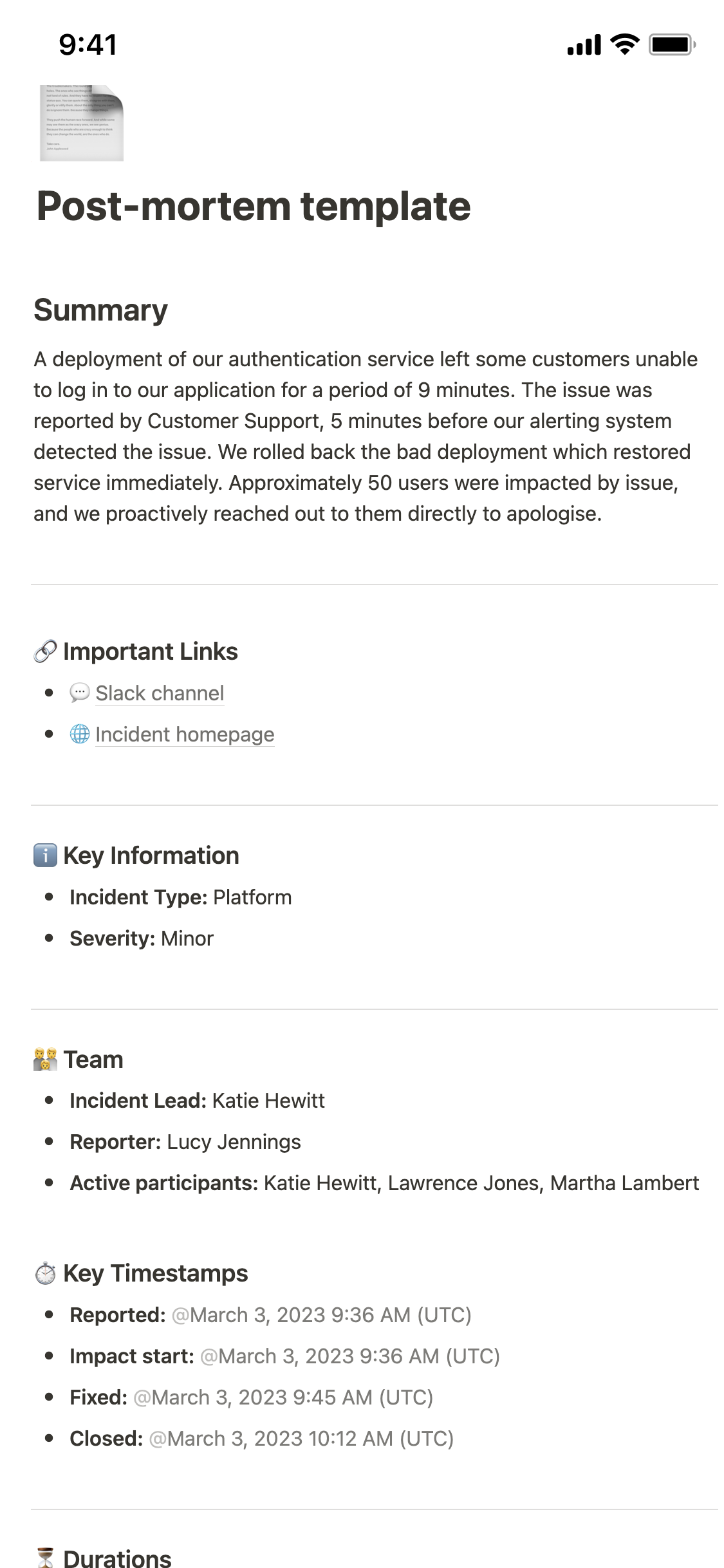724x1568 pixels.
Task: Click the speech bubble Slack icon
Action: [79, 693]
